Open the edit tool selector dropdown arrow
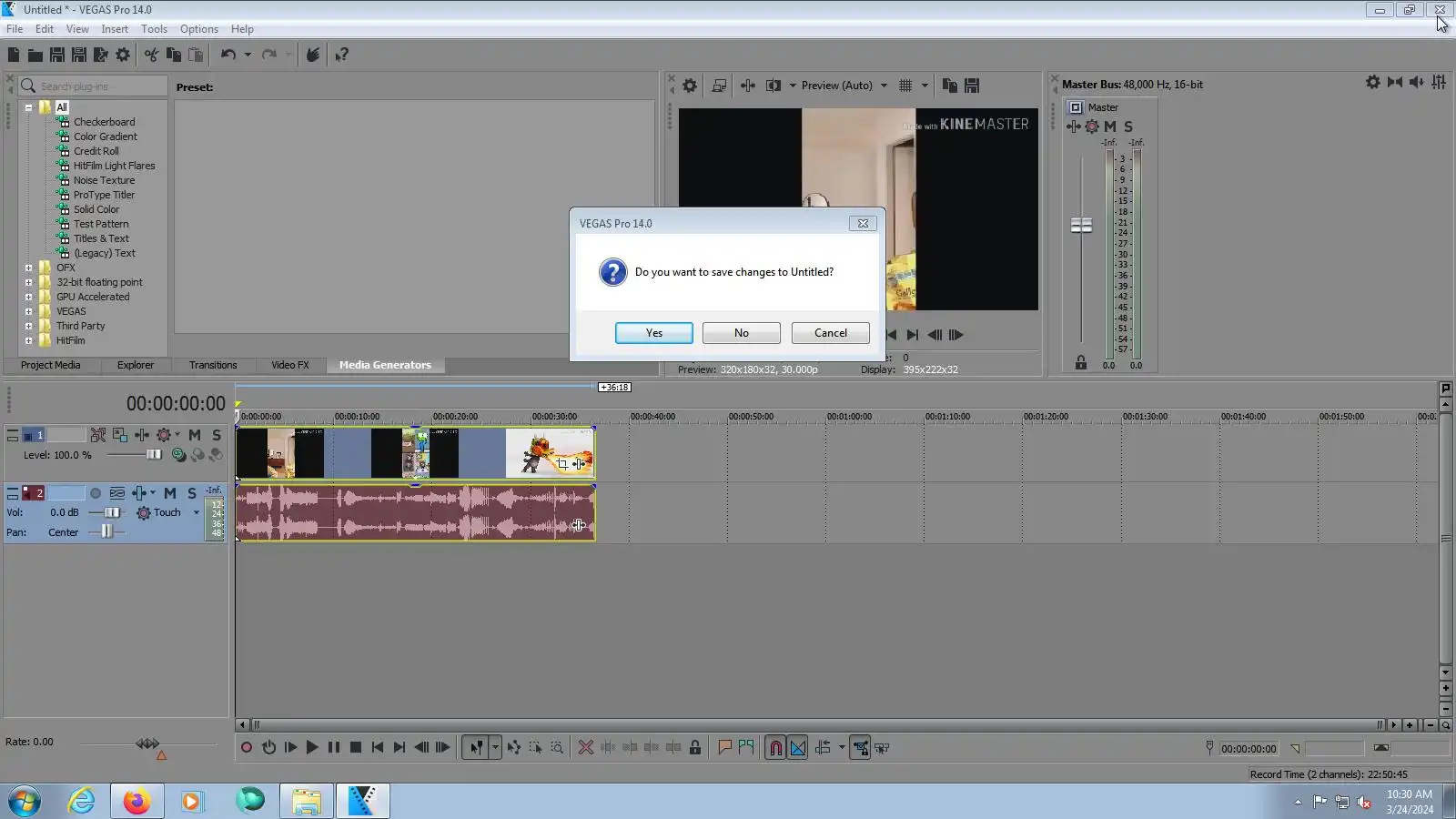 495,748
